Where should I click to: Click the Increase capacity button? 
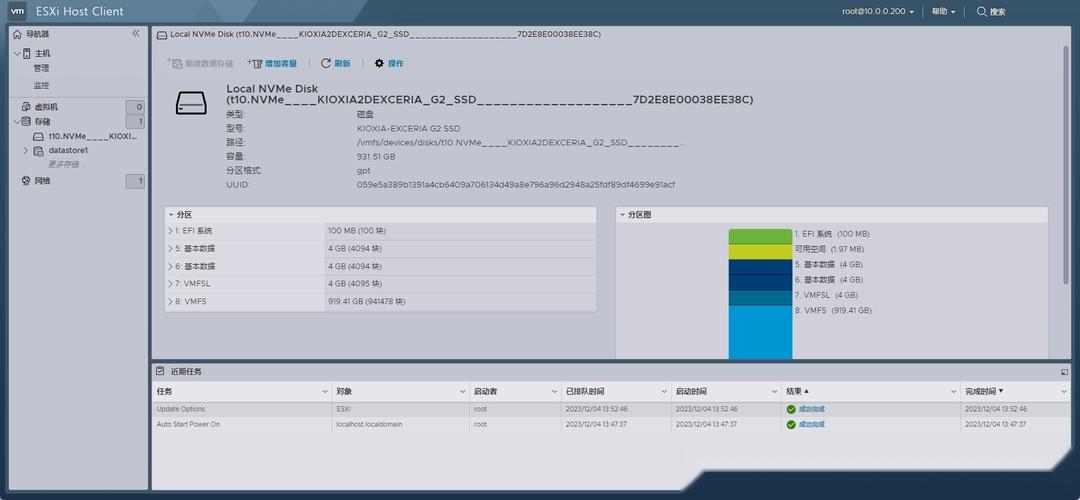coord(272,63)
